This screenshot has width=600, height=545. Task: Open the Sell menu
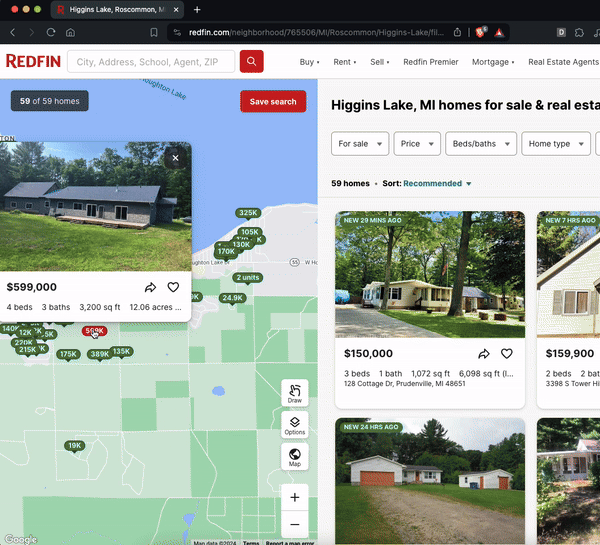380,62
